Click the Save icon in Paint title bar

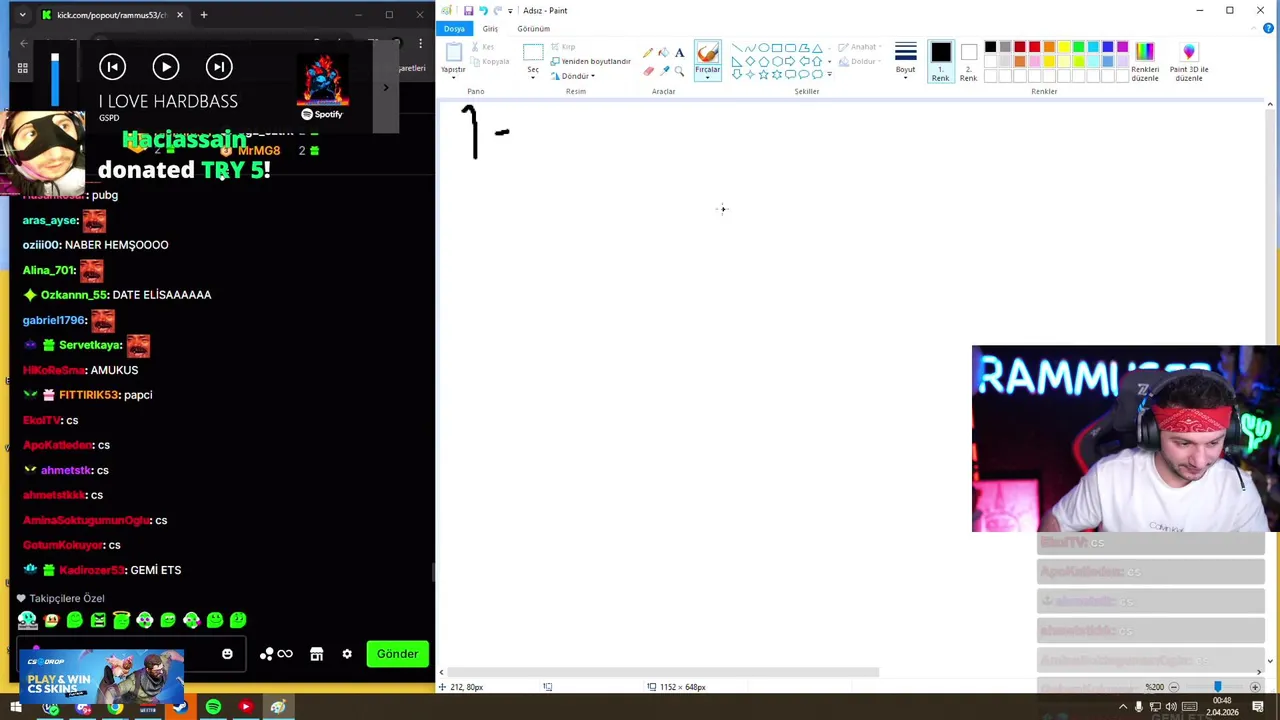point(468,10)
